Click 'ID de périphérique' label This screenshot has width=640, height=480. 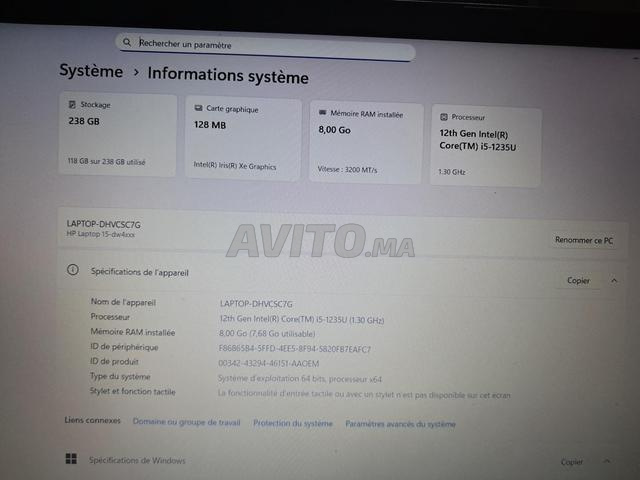point(124,347)
